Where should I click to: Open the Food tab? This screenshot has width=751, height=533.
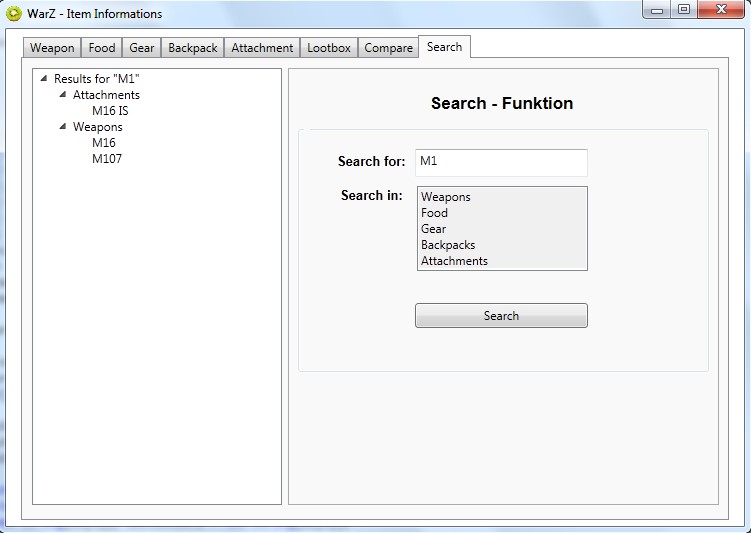(x=102, y=48)
